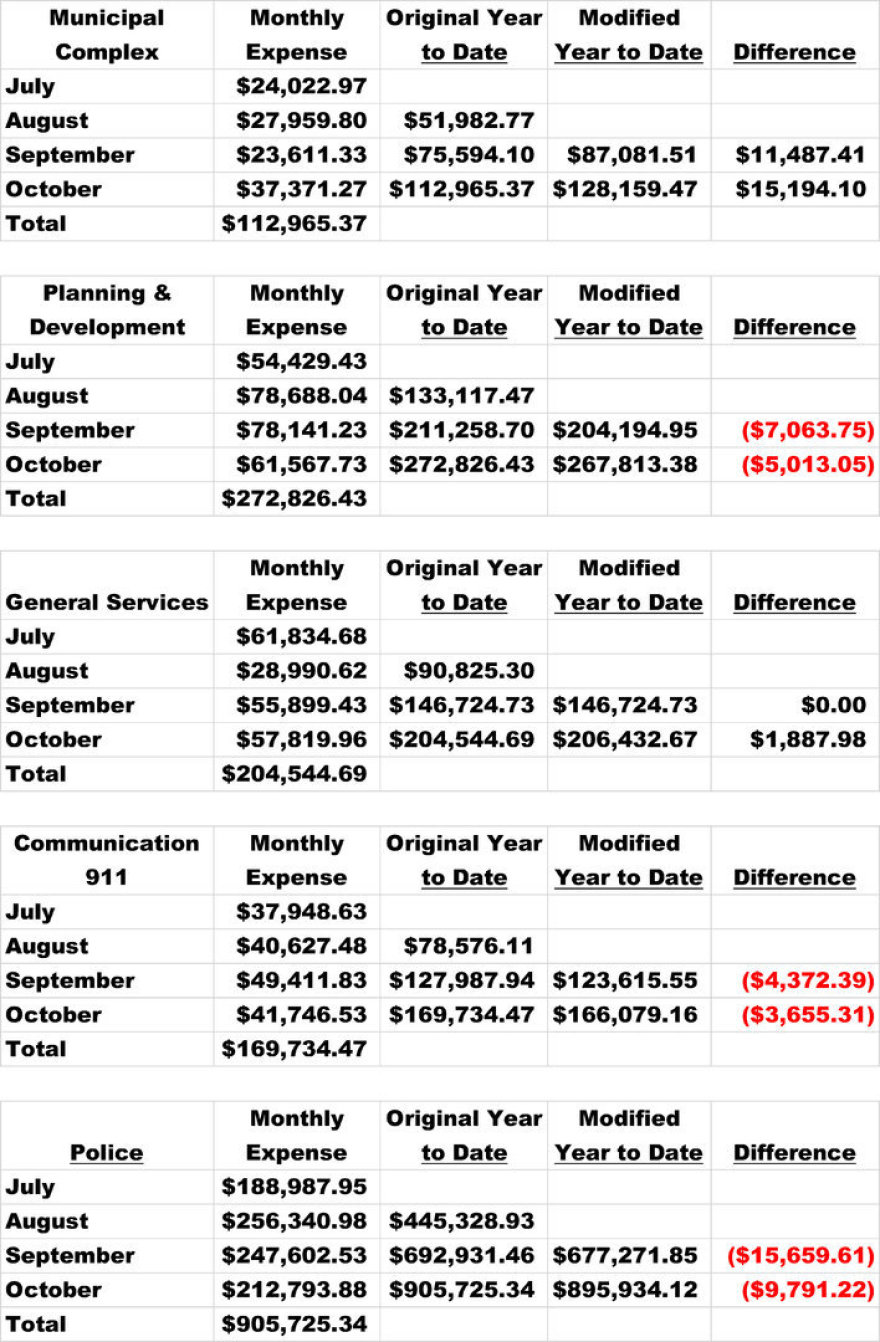The height and width of the screenshot is (1342, 880).
Task: Click red difference value ($3,655.31)
Action: coord(807,1014)
